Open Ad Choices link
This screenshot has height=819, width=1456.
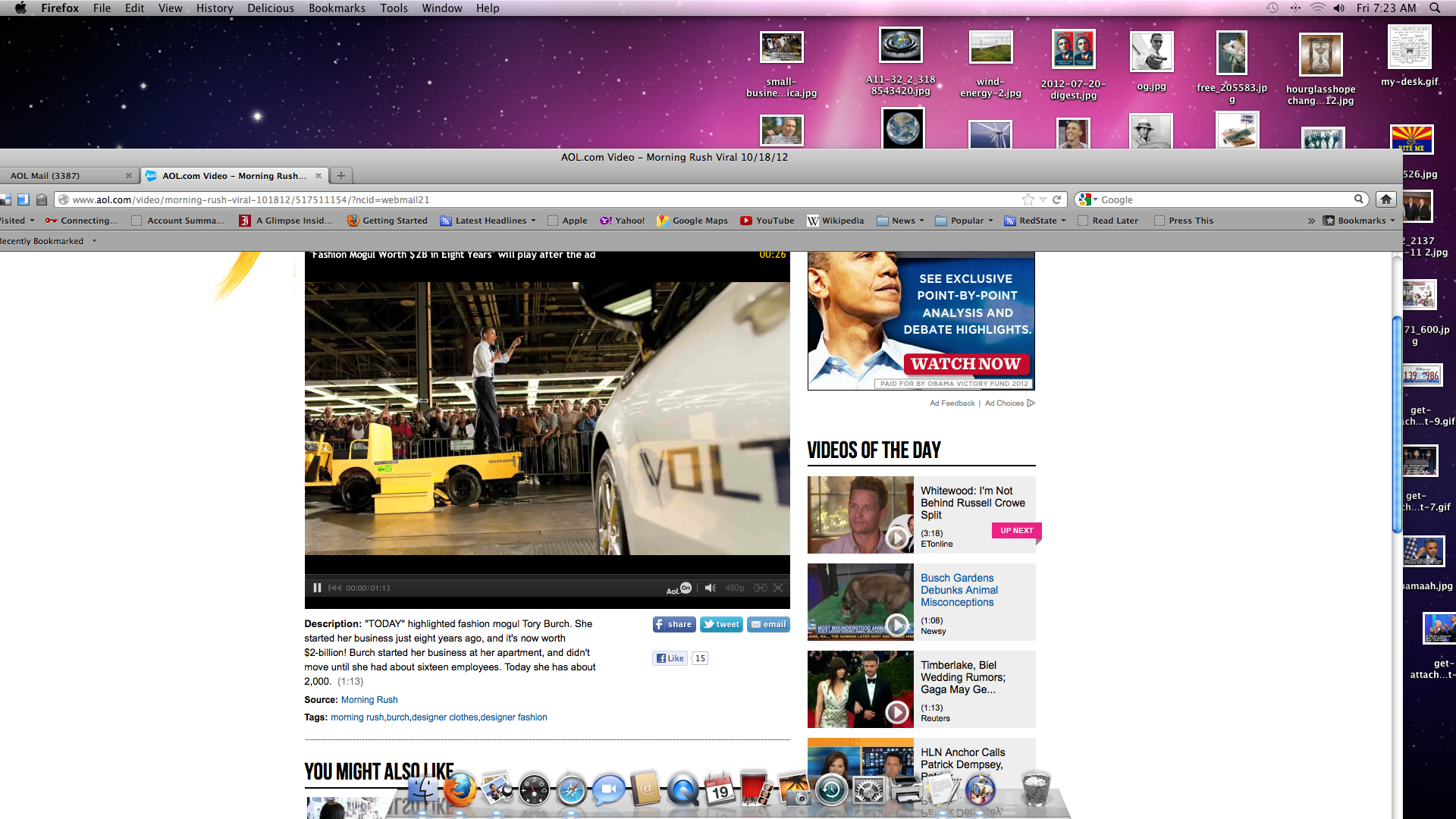click(1009, 403)
